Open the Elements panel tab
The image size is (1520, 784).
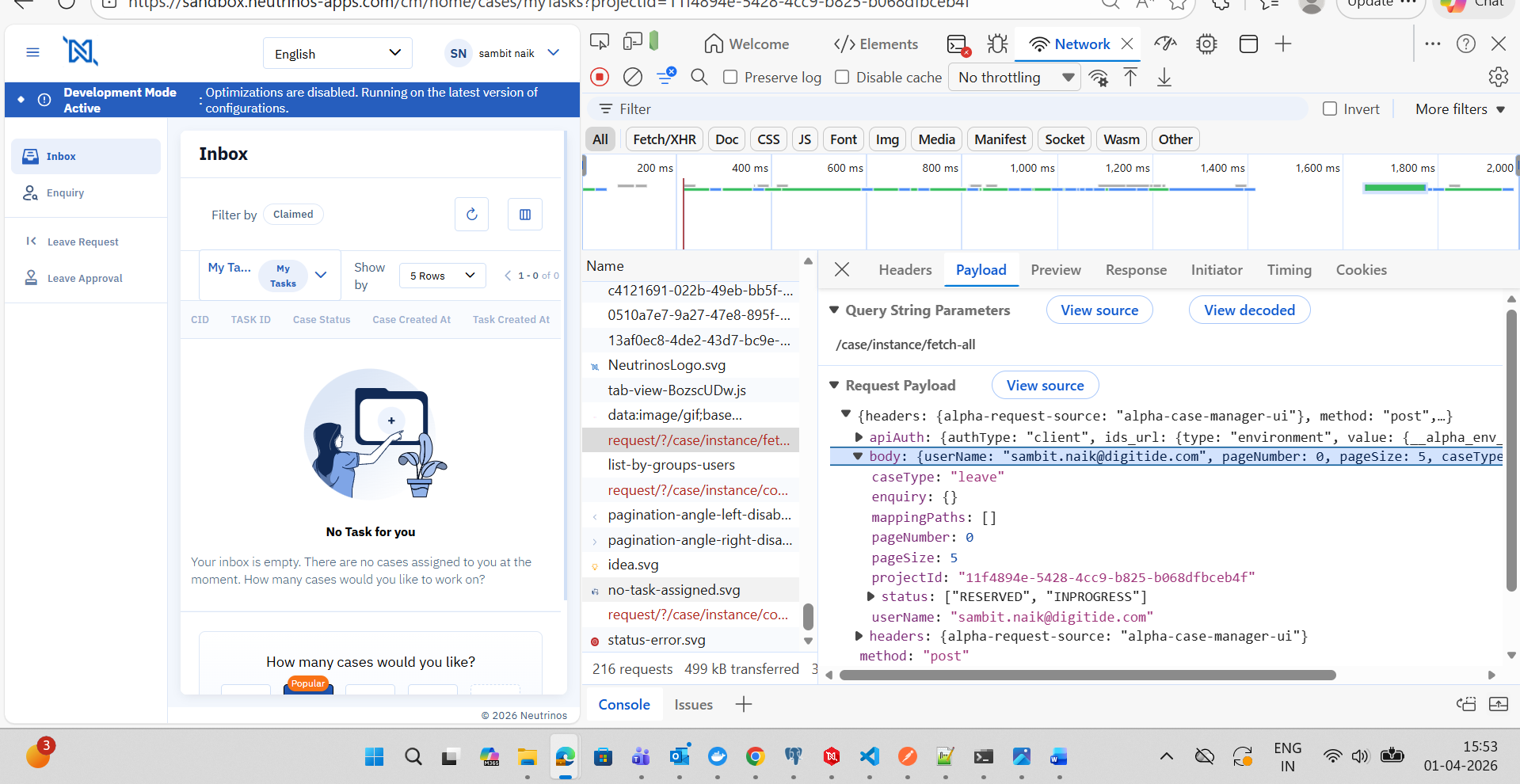pyautogui.click(x=876, y=44)
